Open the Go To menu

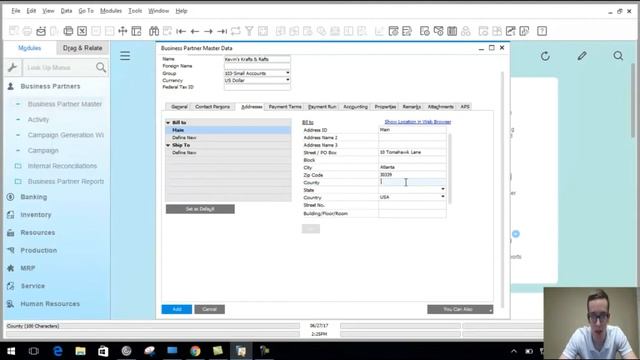click(x=86, y=11)
